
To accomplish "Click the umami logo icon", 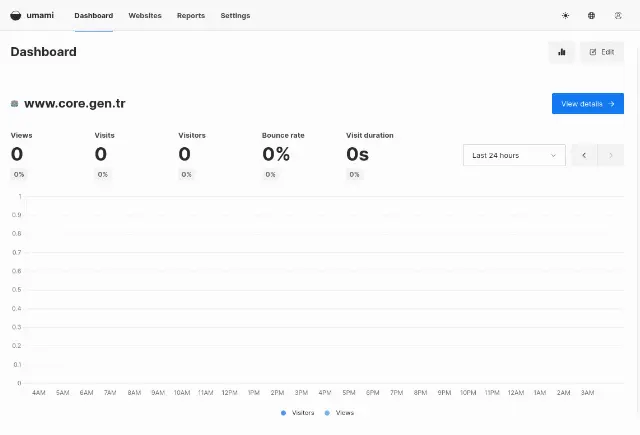I will (x=16, y=16).
